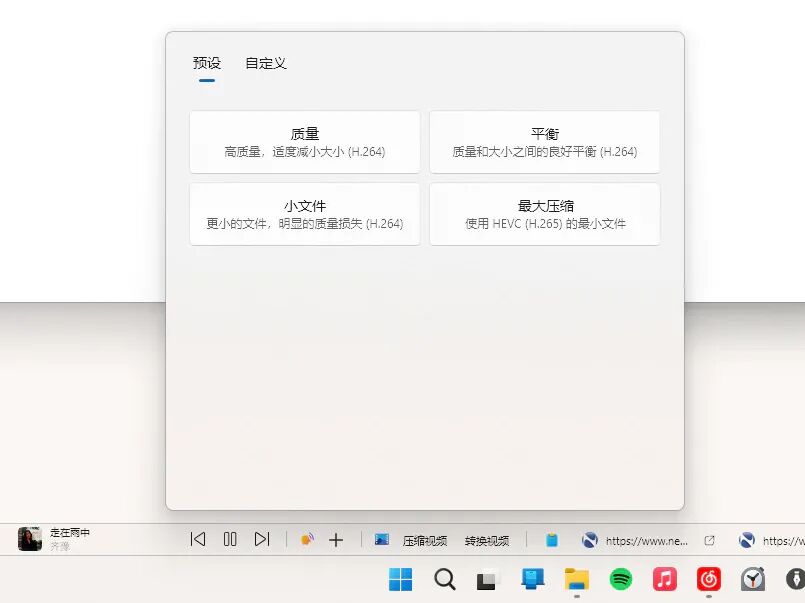Click the album art thumbnail for 走在雨中

pos(30,539)
